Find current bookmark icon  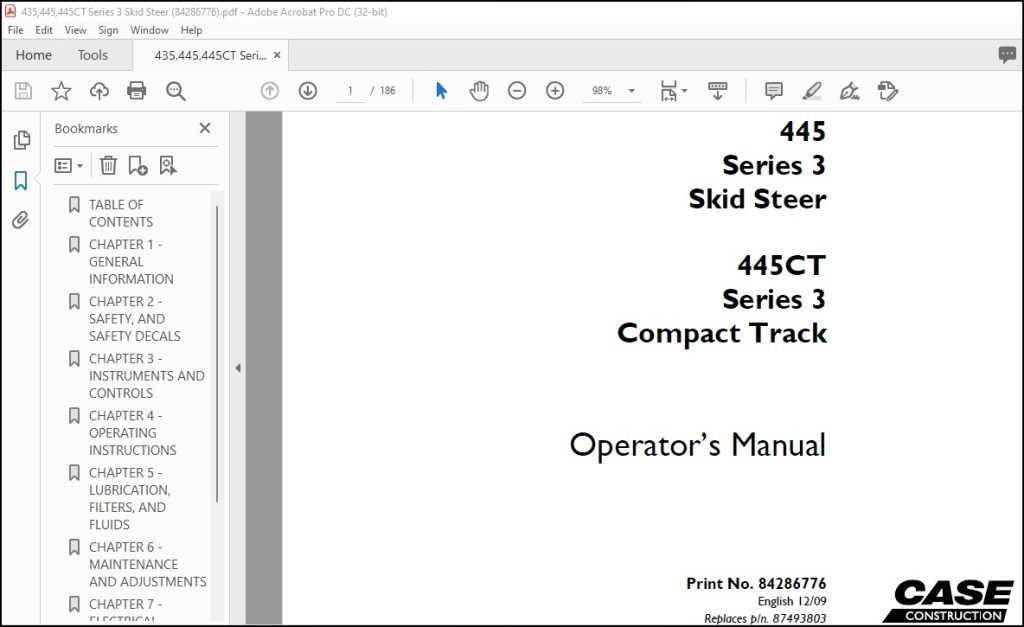[168, 166]
